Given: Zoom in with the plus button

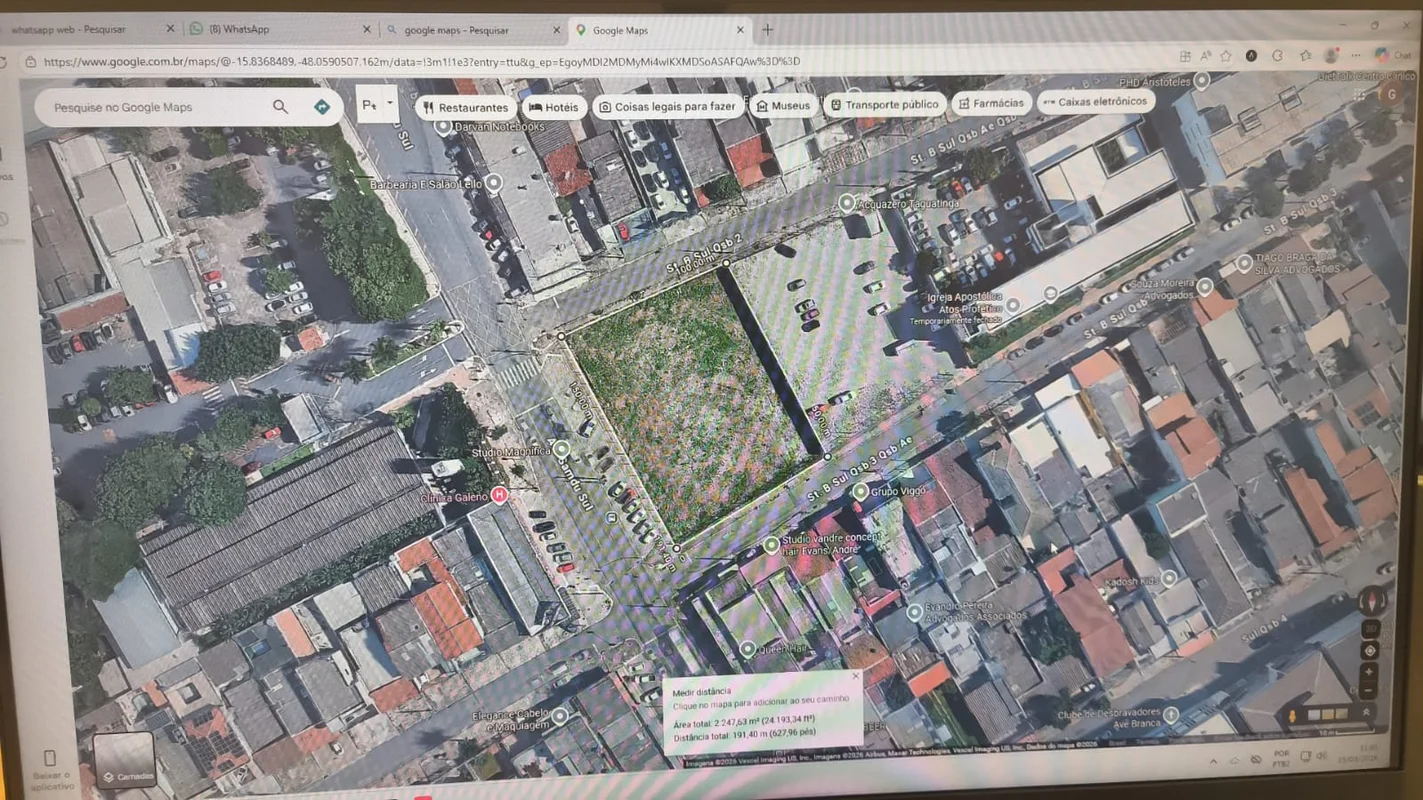Looking at the screenshot, I should pos(1369,672).
